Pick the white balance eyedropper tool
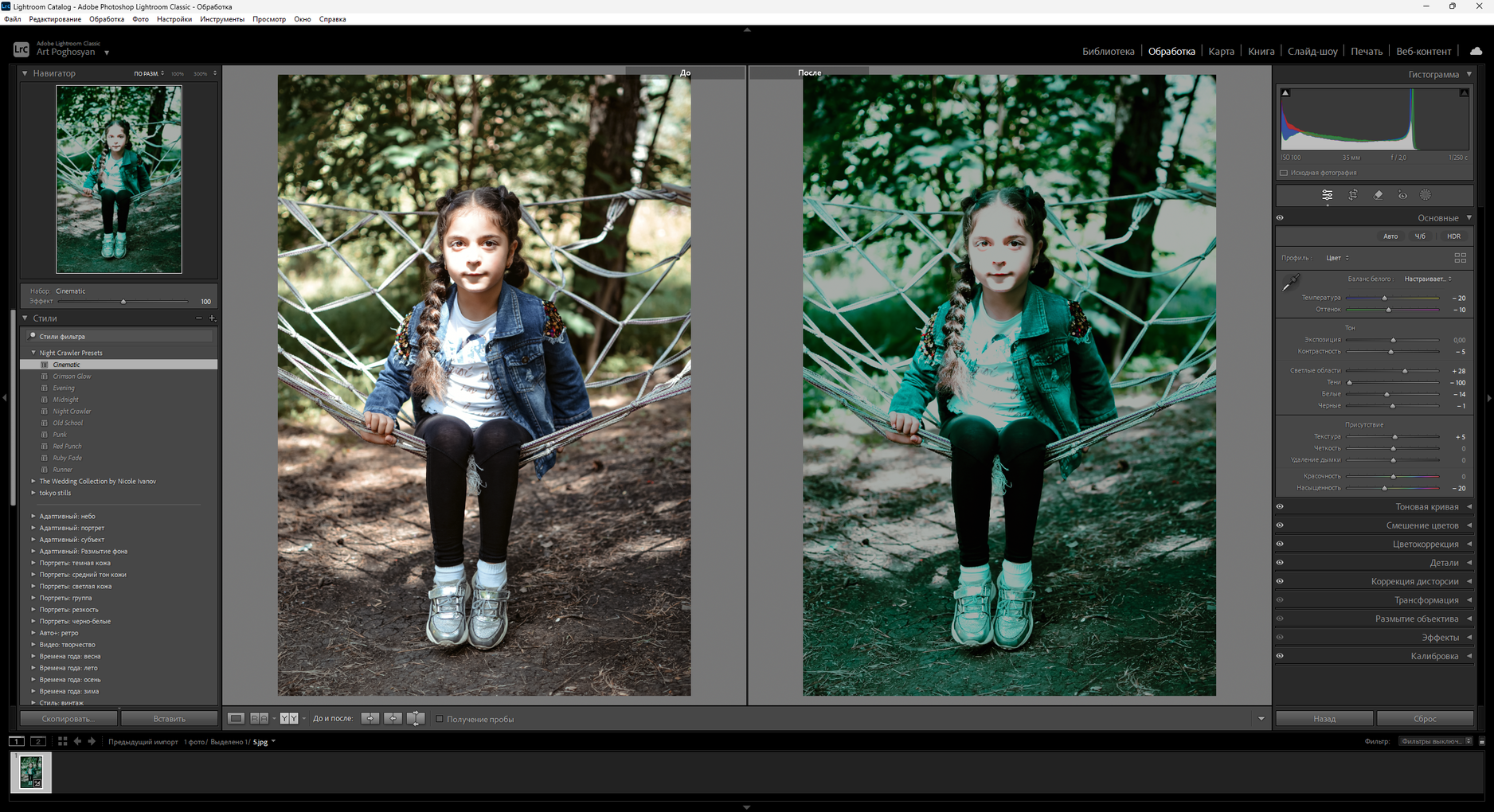The image size is (1494, 812). pyautogui.click(x=1291, y=282)
